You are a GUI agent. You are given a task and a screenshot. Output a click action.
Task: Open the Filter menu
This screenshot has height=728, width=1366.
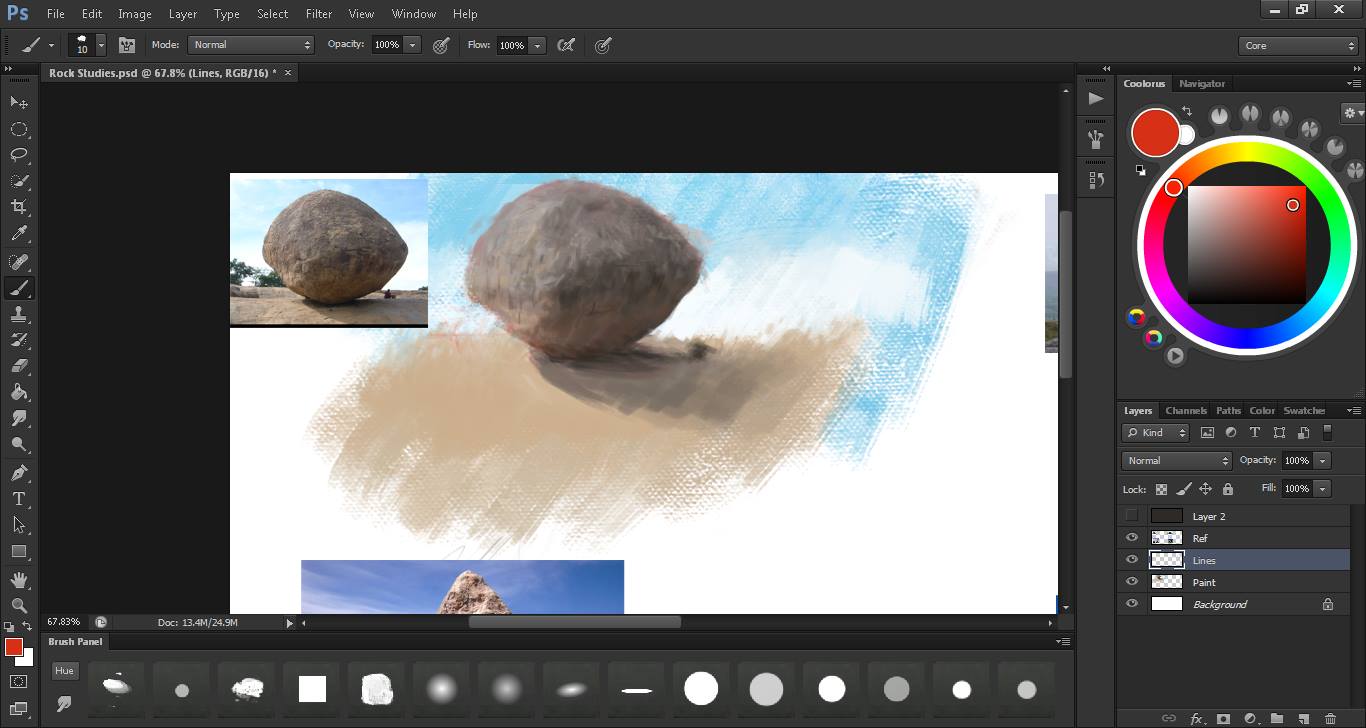[x=319, y=14]
